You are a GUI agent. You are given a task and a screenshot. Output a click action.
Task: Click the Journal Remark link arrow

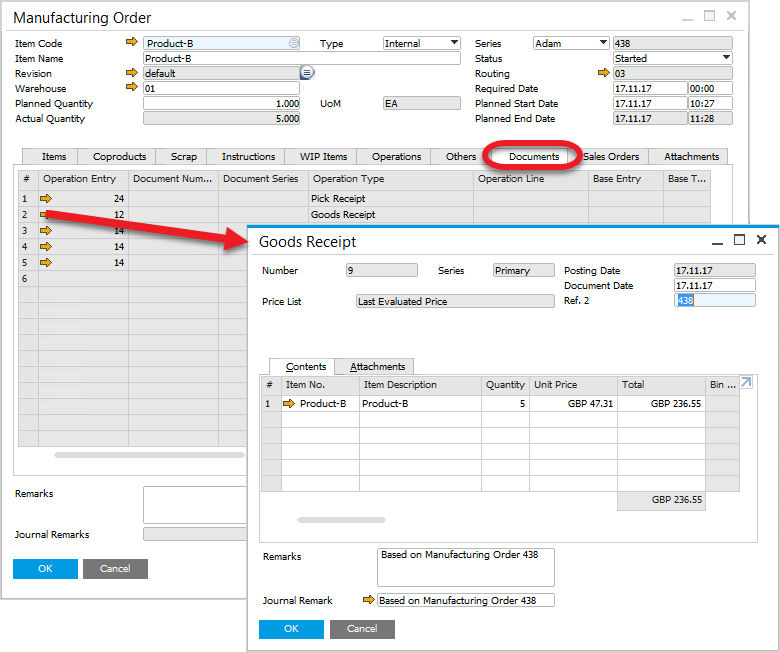369,599
